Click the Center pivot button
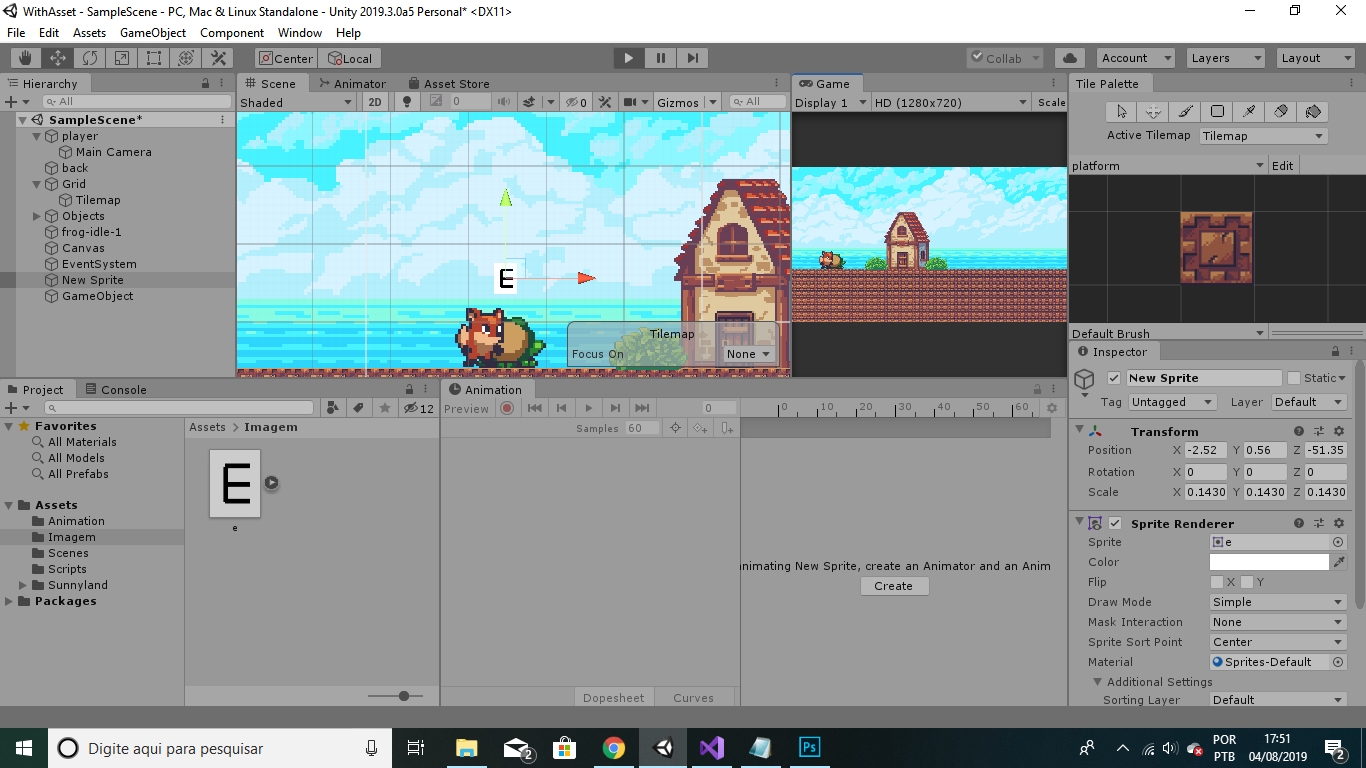The height and width of the screenshot is (768, 1366). [286, 58]
